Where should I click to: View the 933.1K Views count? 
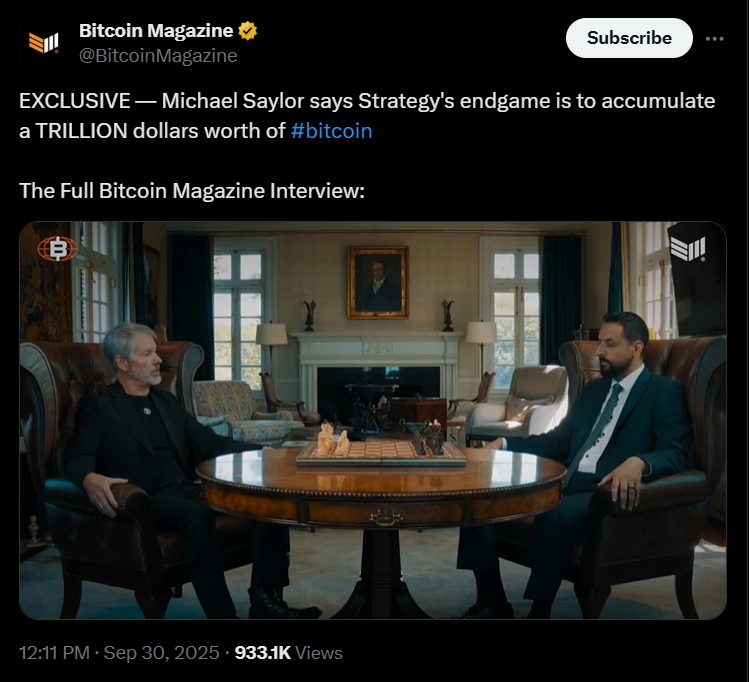(x=288, y=653)
